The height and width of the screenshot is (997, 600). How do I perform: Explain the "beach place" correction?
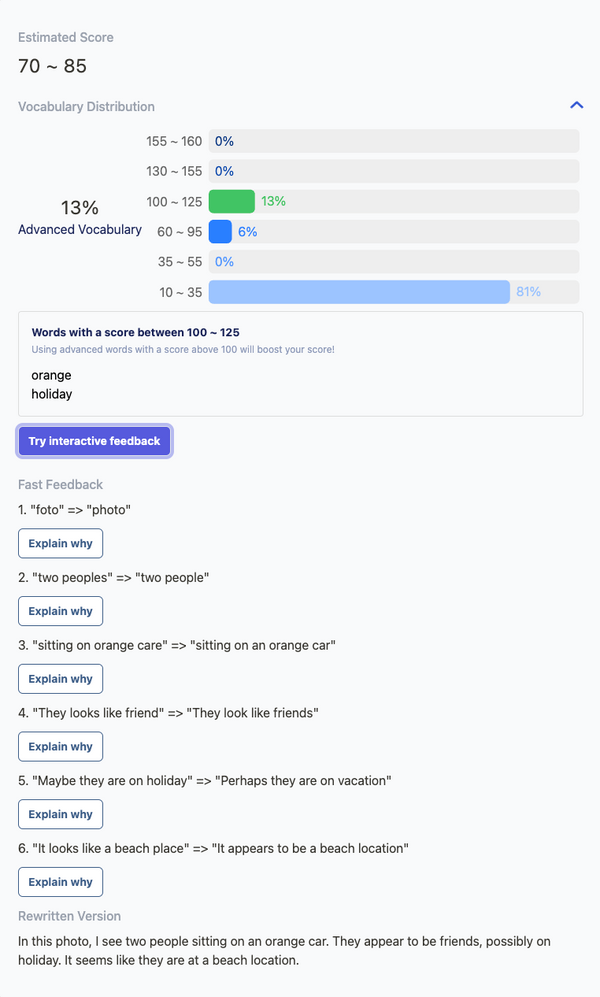(x=60, y=881)
